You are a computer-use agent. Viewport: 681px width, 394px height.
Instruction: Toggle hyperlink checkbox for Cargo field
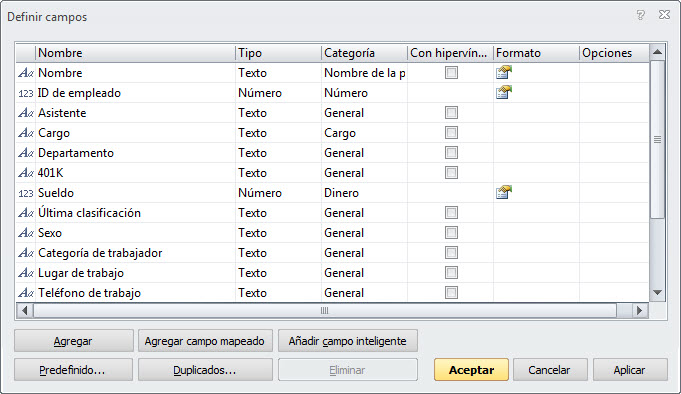click(451, 132)
